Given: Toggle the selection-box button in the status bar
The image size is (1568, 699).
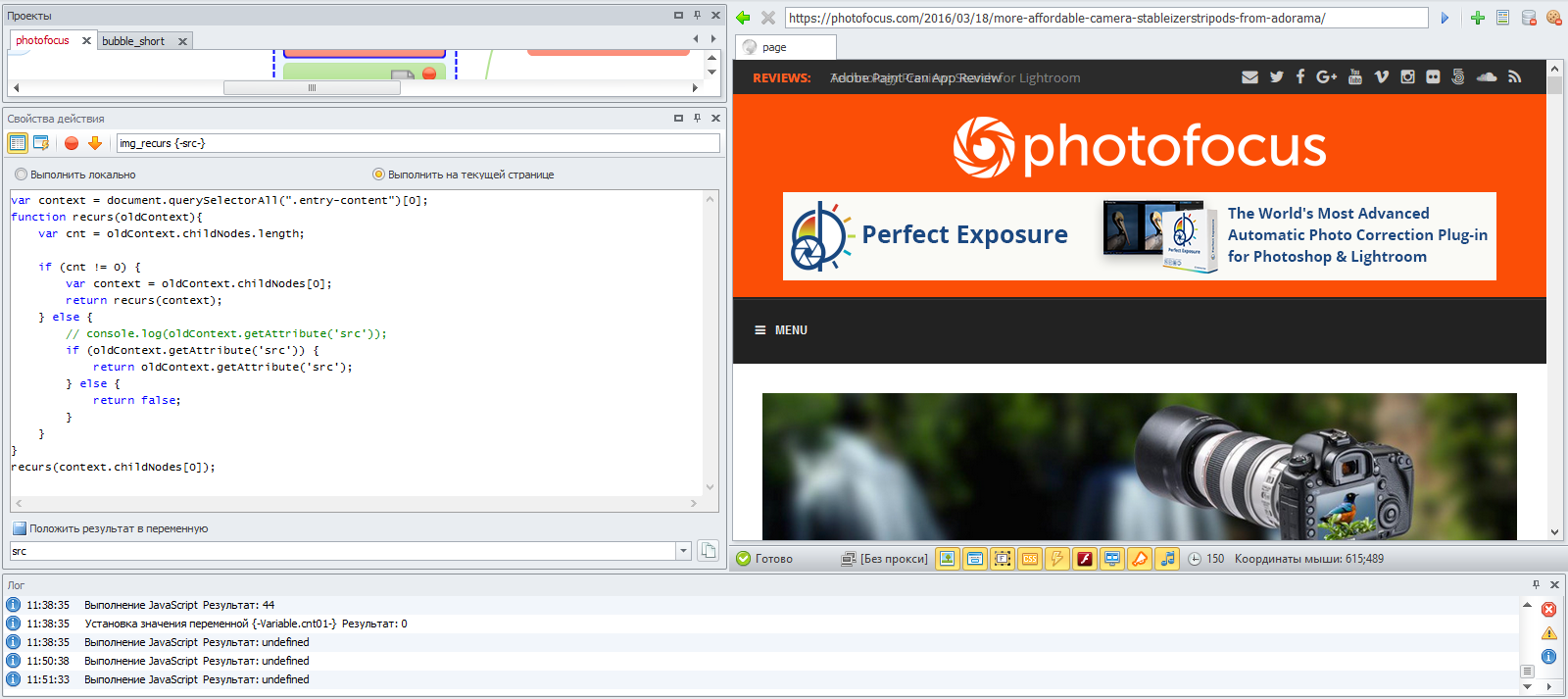Looking at the screenshot, I should click(1003, 559).
